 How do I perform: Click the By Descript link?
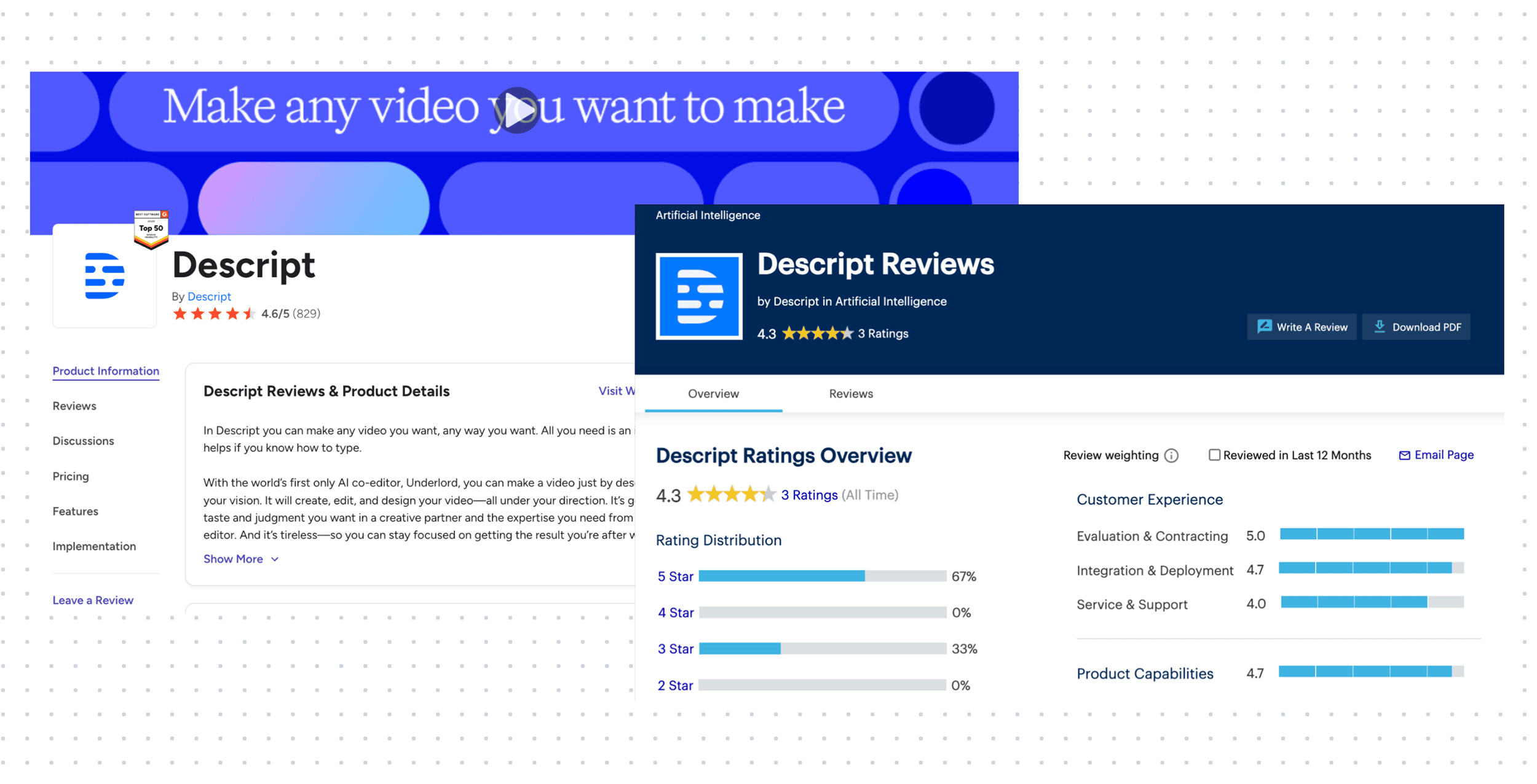tap(209, 296)
